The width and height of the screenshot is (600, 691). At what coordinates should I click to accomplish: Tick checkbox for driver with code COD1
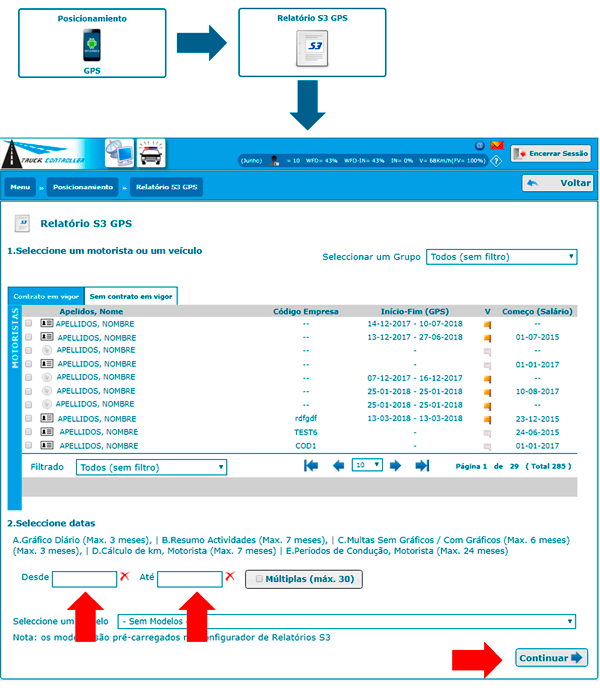tap(29, 446)
